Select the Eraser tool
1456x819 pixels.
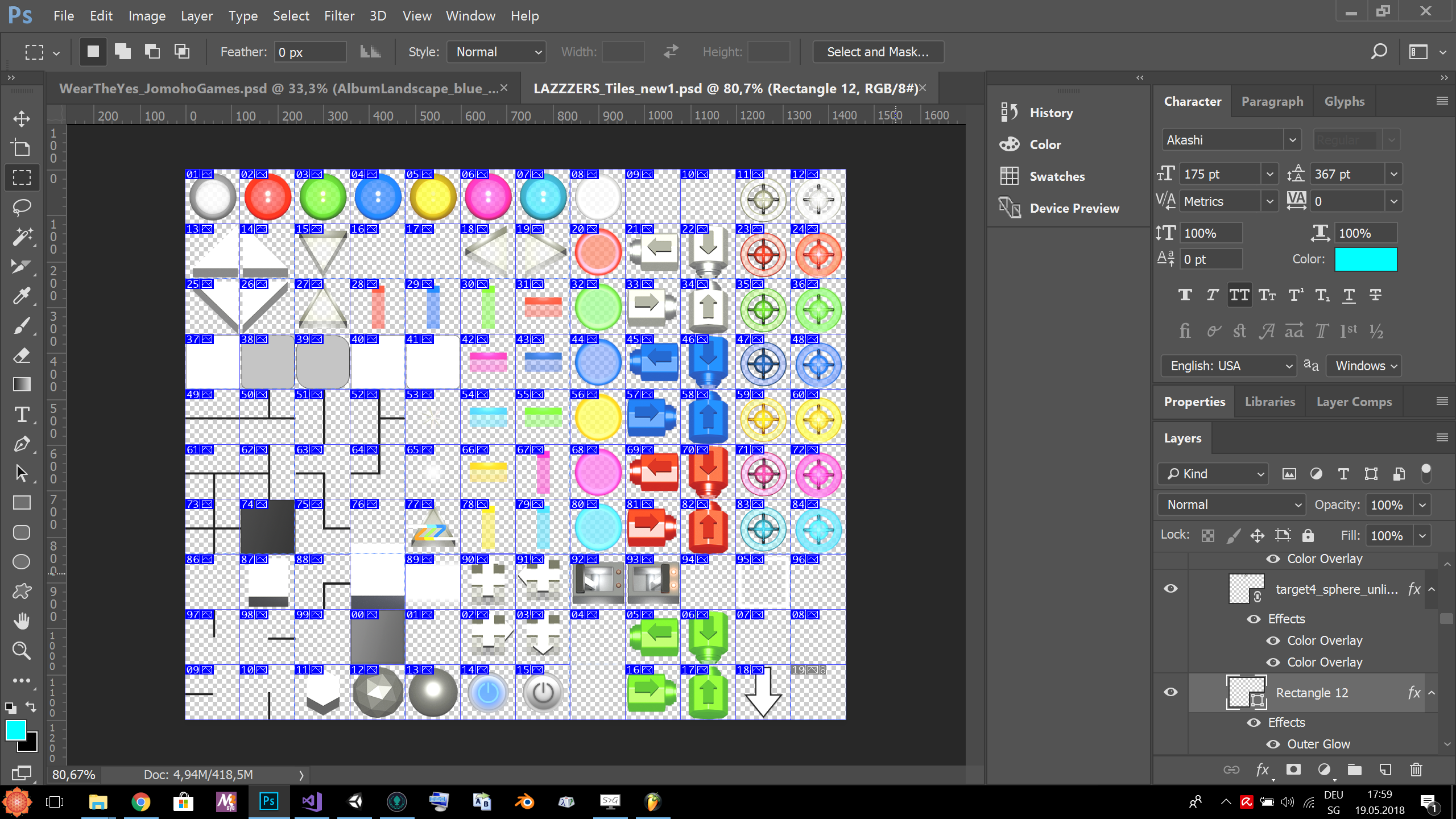click(x=22, y=355)
